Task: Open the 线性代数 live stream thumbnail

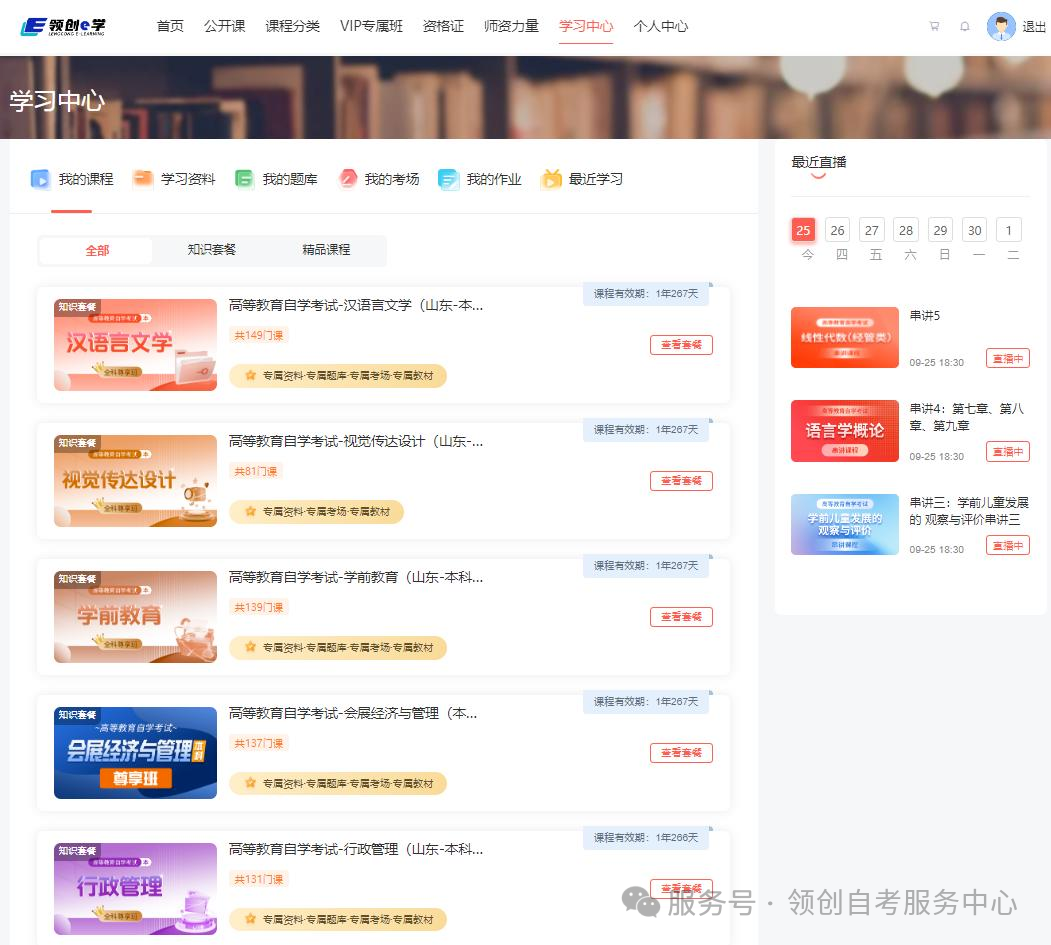Action: pos(845,337)
